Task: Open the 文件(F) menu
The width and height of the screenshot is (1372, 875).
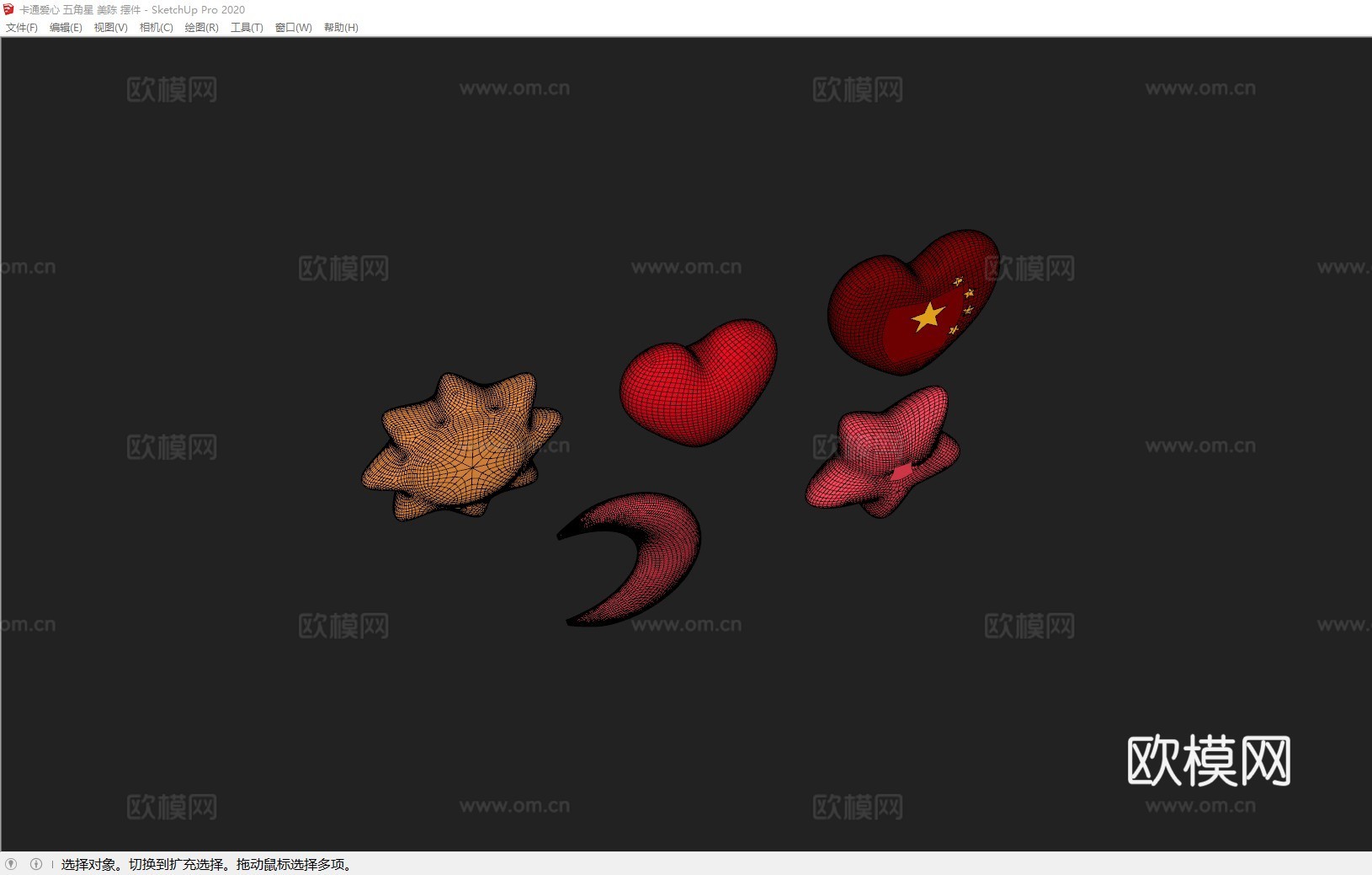Action: [x=22, y=28]
